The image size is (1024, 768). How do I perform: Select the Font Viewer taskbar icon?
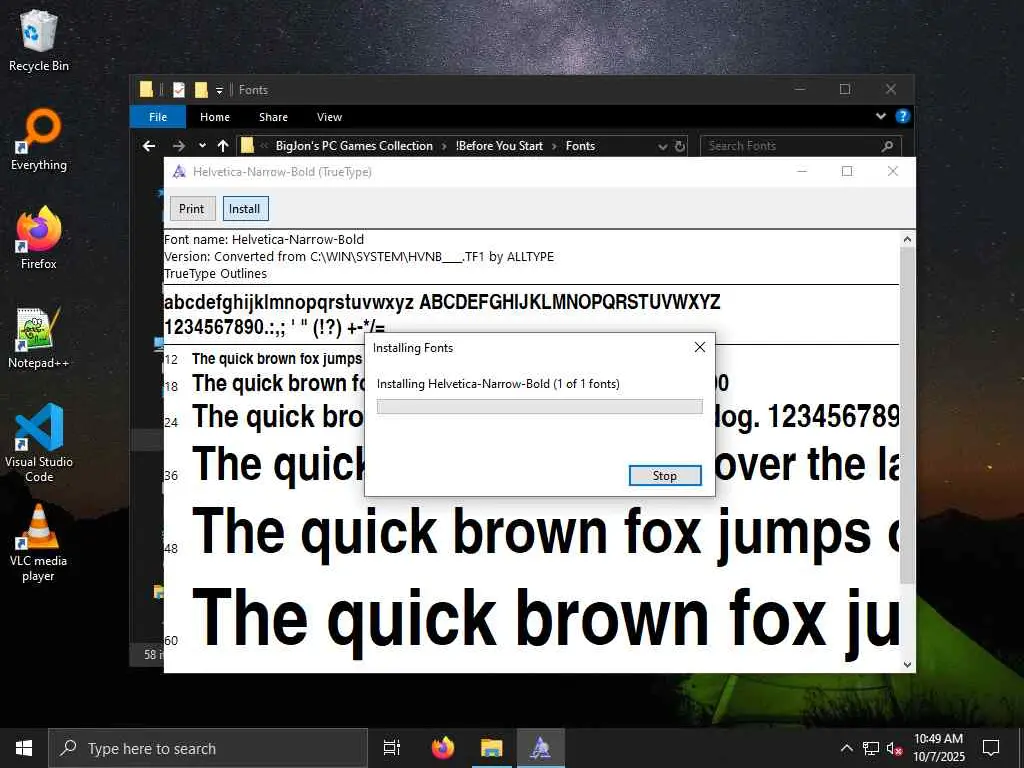[541, 748]
